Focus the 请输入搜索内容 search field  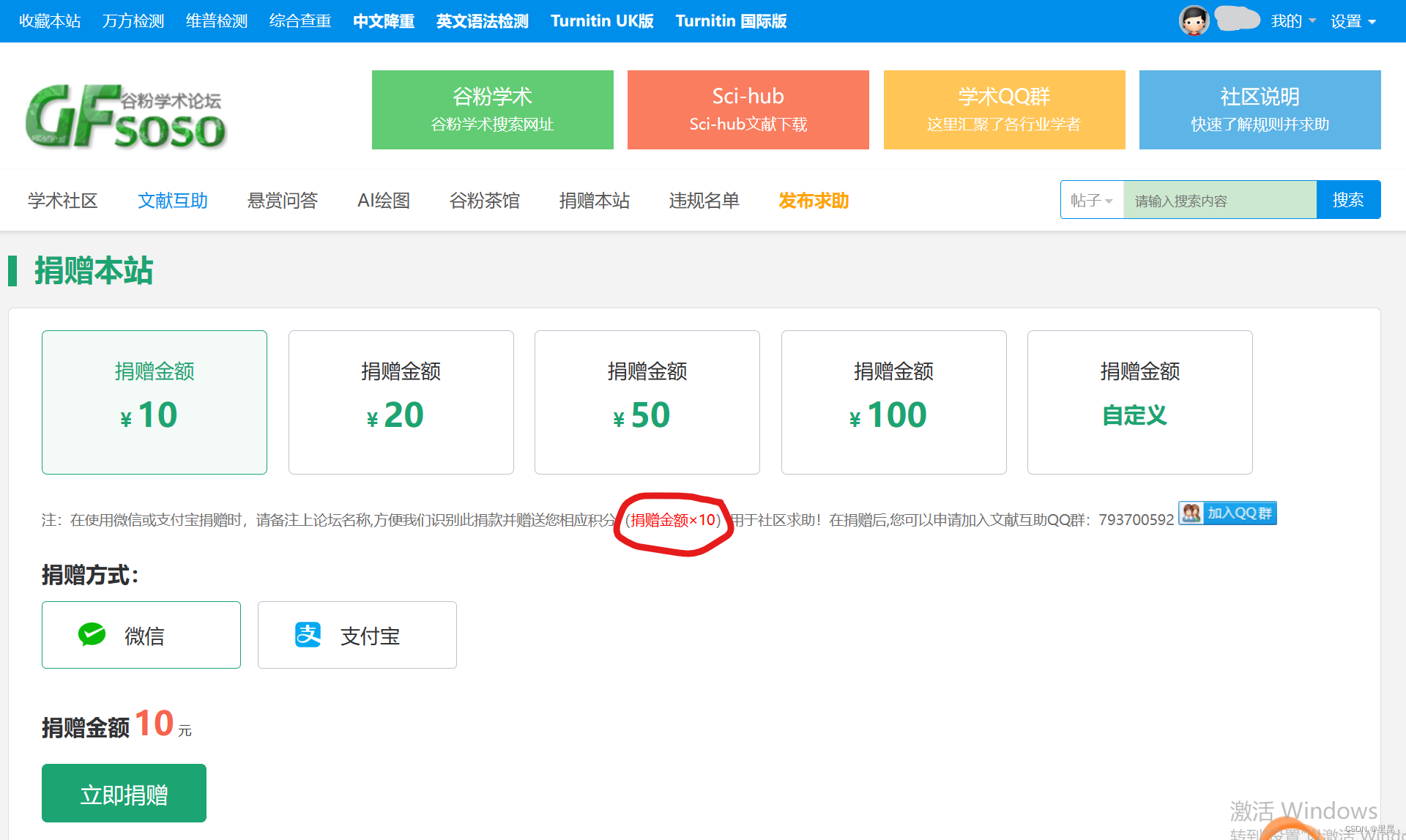[1220, 201]
